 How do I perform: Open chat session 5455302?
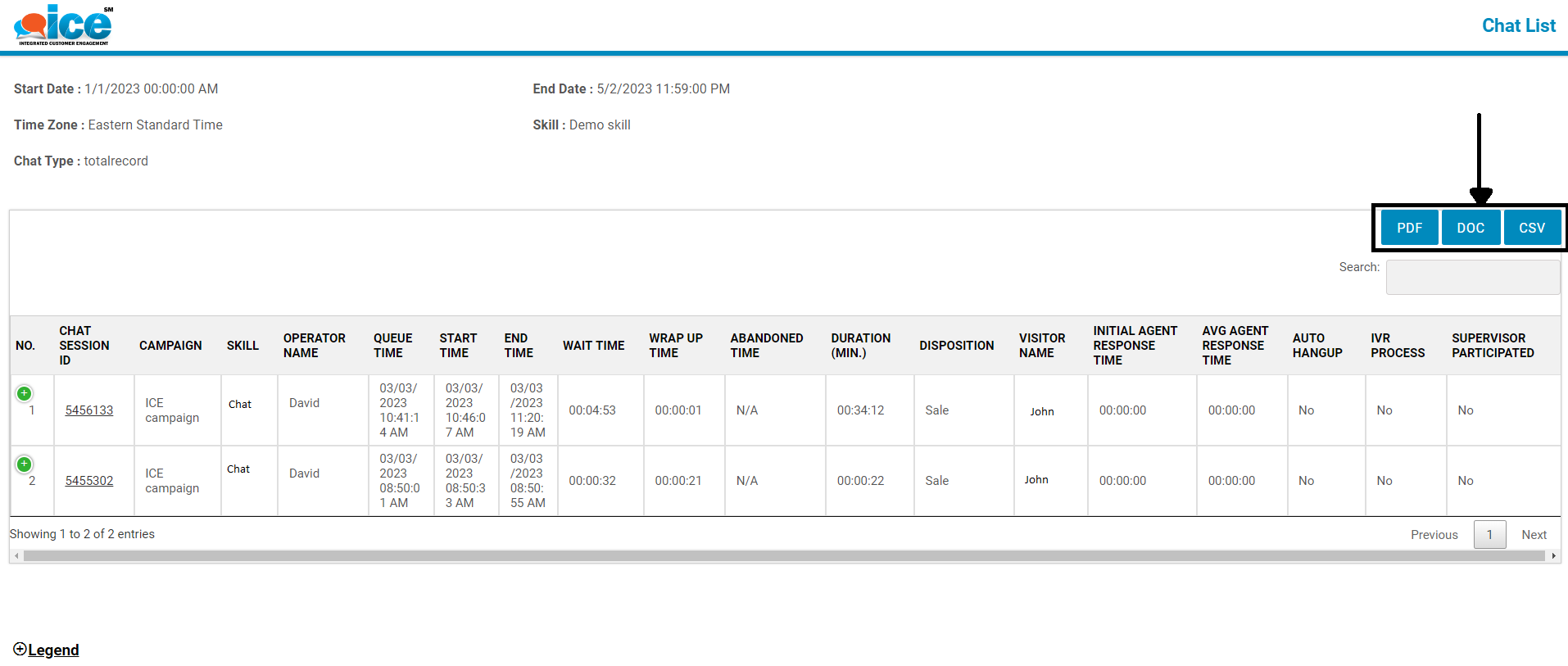89,481
